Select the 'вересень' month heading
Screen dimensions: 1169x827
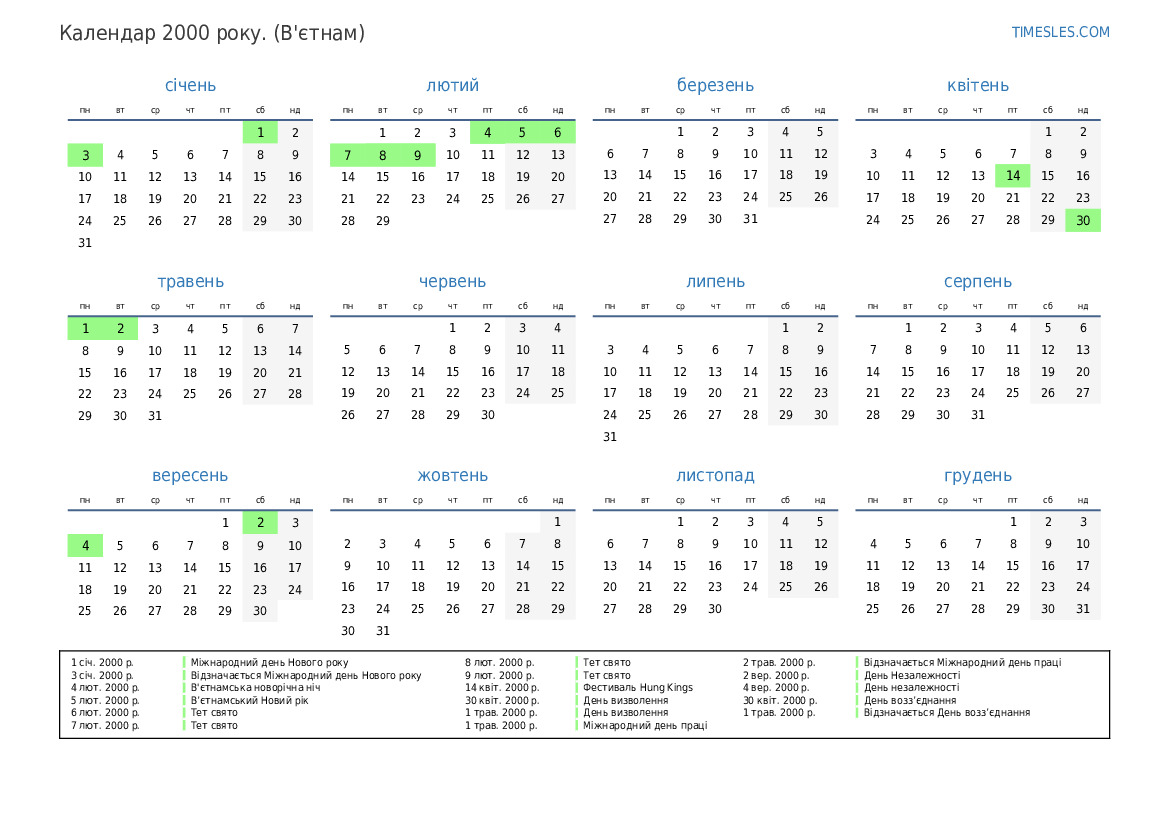point(190,476)
